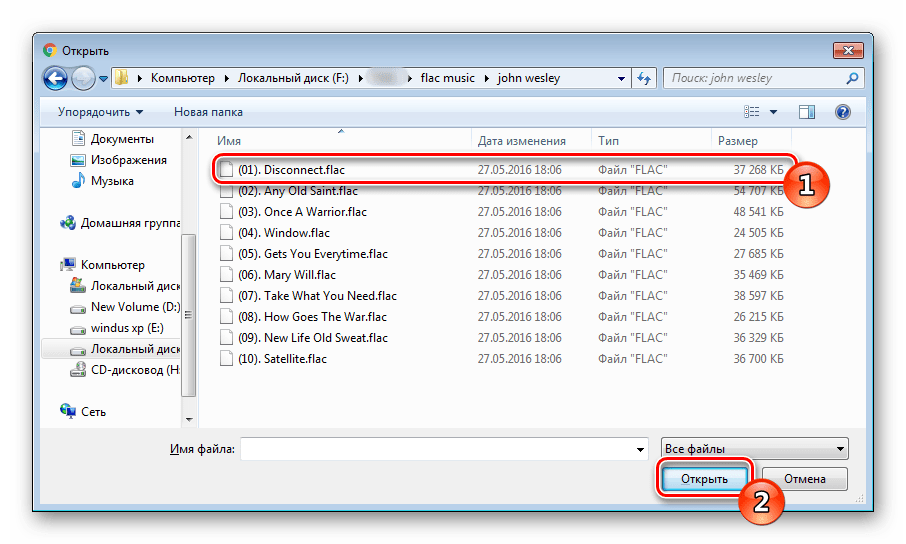Viewport: 906px width, 544px height.
Task: Click the help question mark icon
Action: click(842, 112)
